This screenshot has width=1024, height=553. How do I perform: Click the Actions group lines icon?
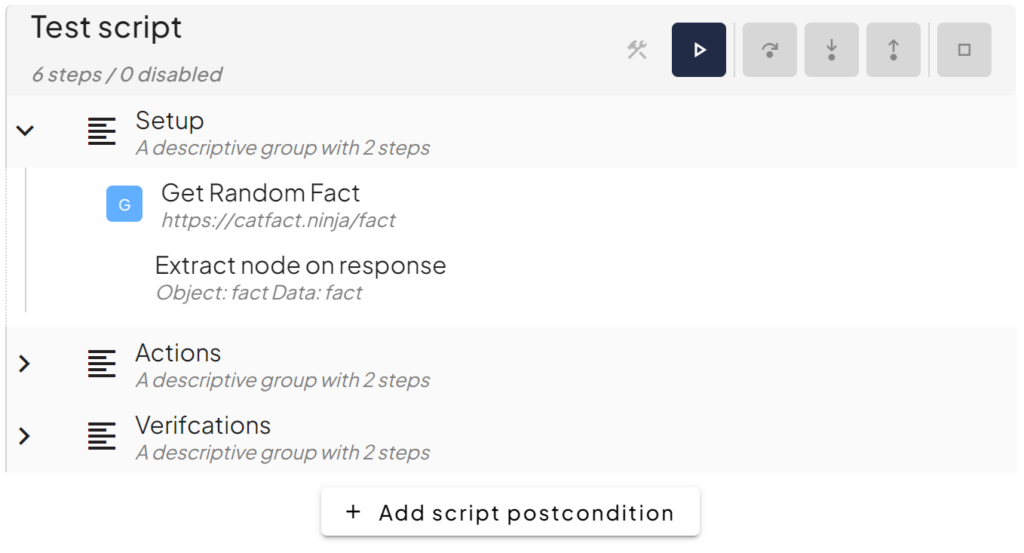(102, 364)
